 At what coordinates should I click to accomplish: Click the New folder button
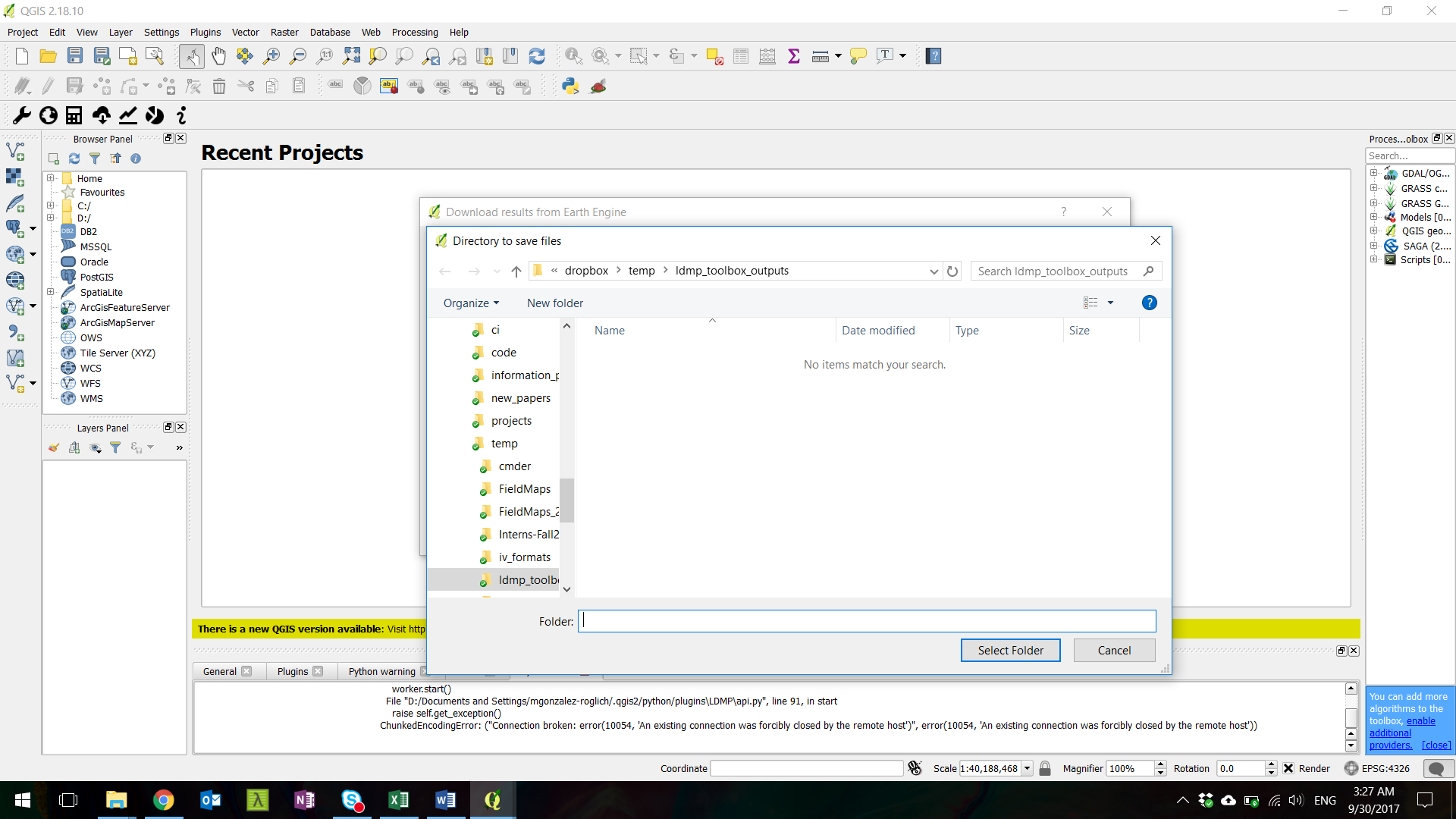(555, 303)
